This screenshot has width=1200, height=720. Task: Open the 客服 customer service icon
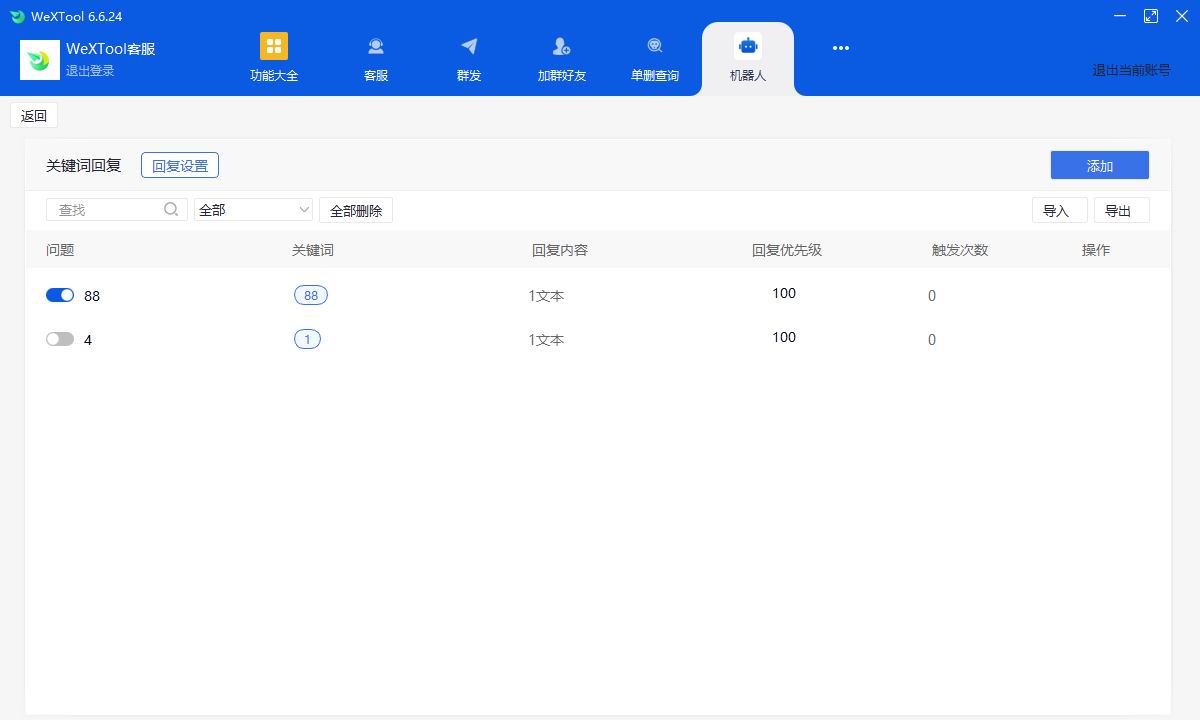click(x=376, y=46)
